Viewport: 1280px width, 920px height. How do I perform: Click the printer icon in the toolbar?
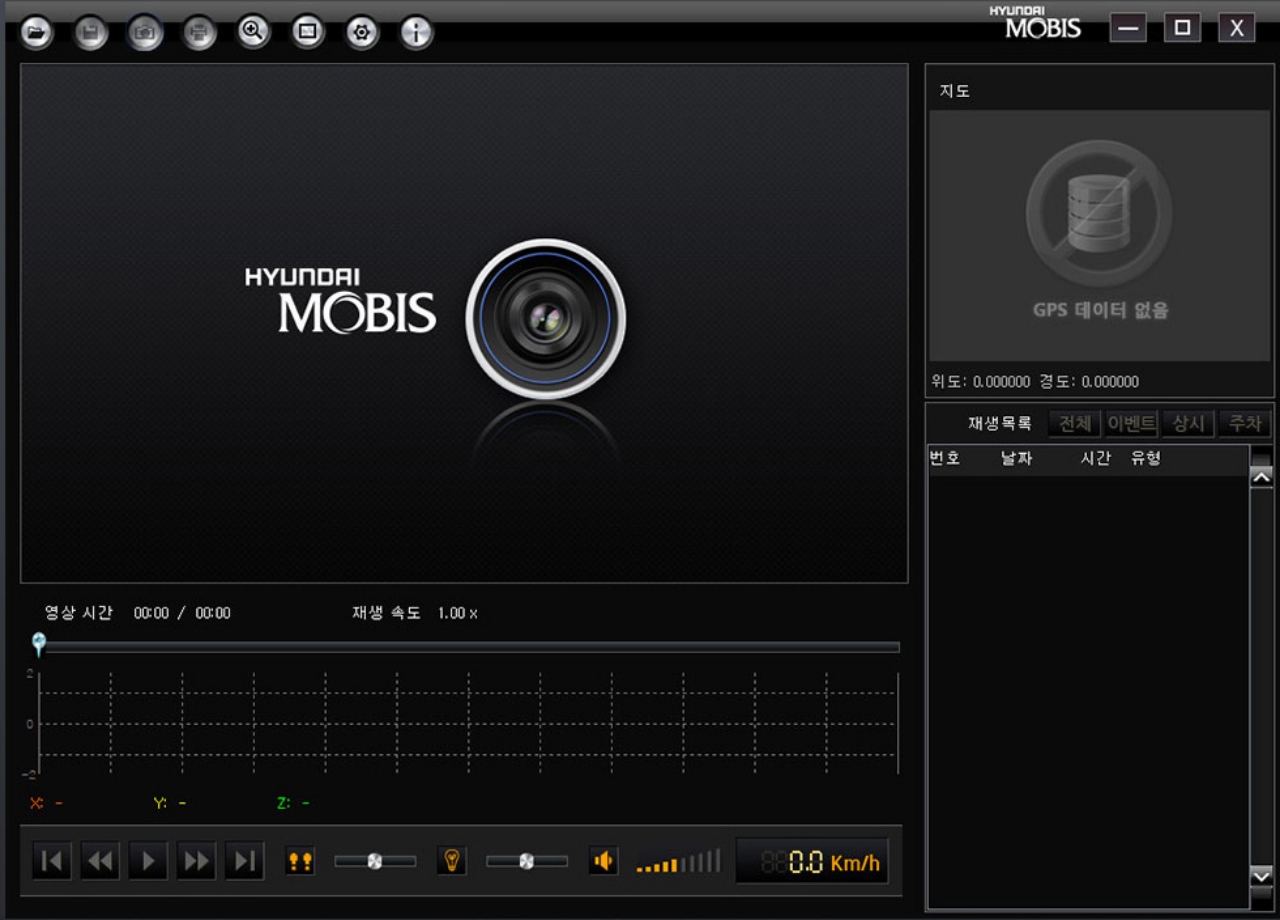pos(199,33)
